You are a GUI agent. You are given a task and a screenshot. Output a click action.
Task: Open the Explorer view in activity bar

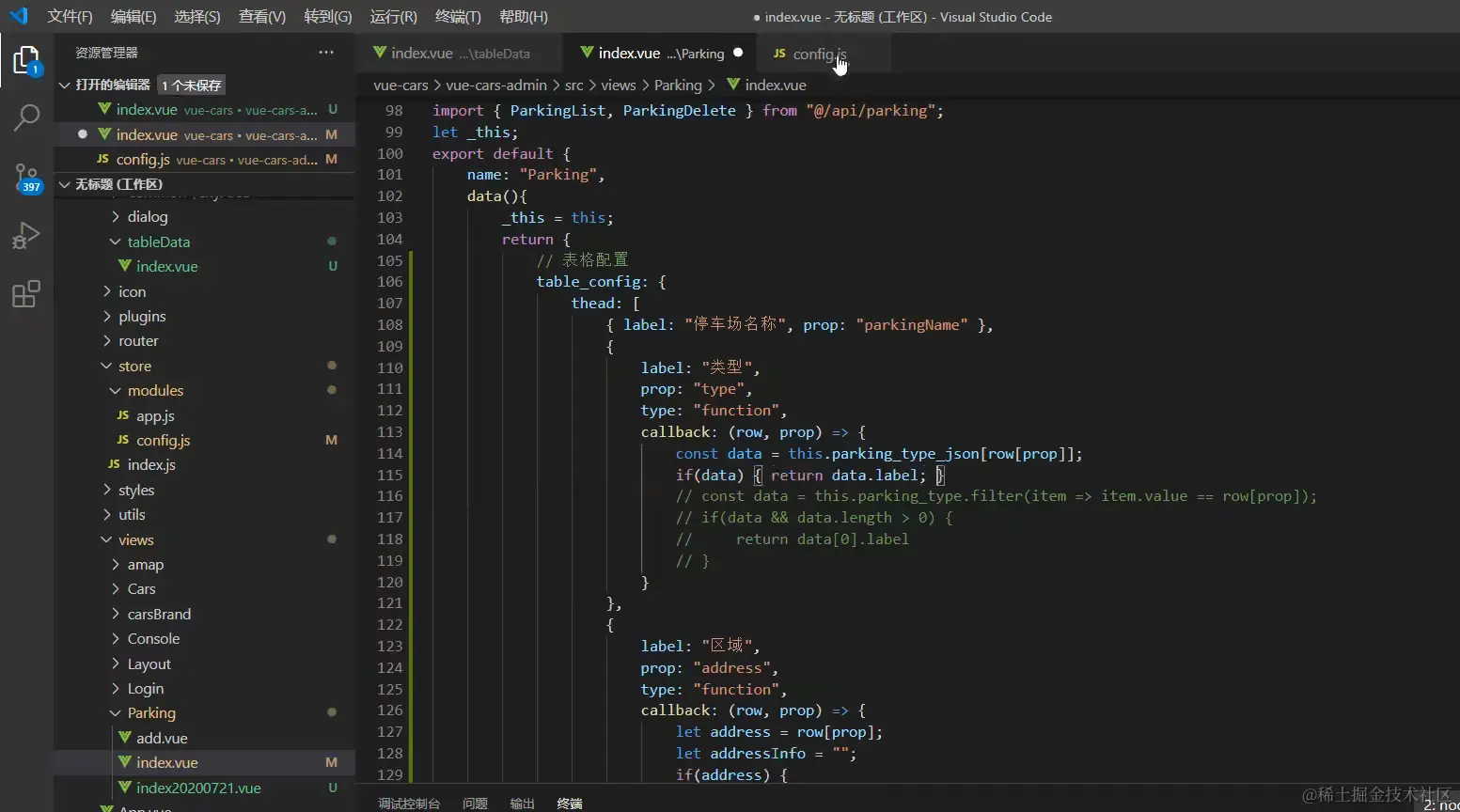point(26,60)
